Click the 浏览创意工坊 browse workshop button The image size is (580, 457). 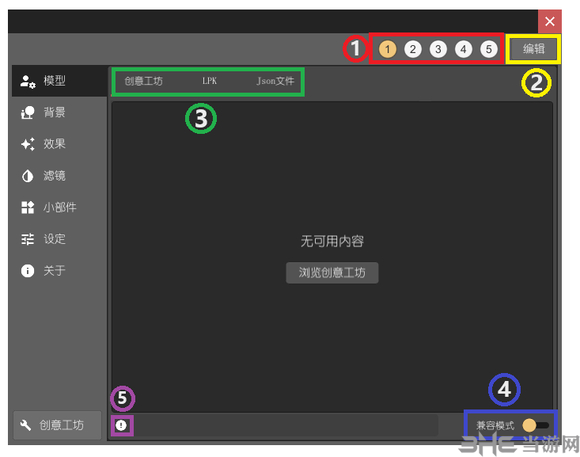(x=332, y=273)
